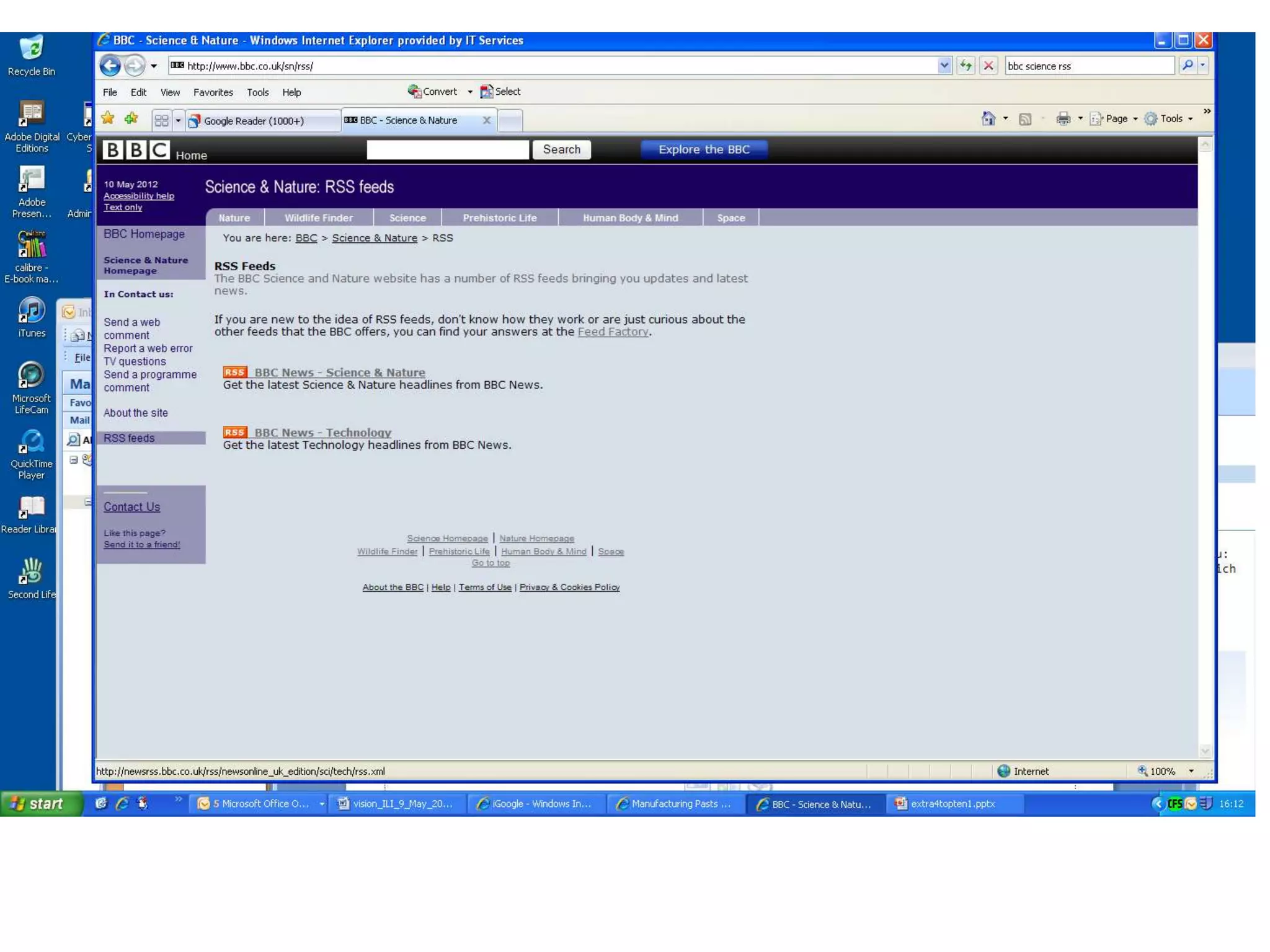
Task: Switch to the Google Reader tab
Action: coord(254,121)
